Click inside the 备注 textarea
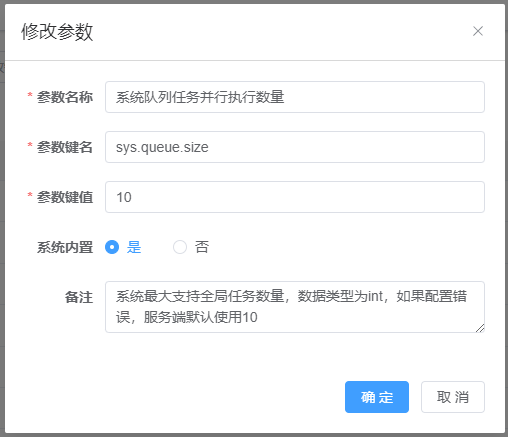This screenshot has width=508, height=437. pos(295,307)
